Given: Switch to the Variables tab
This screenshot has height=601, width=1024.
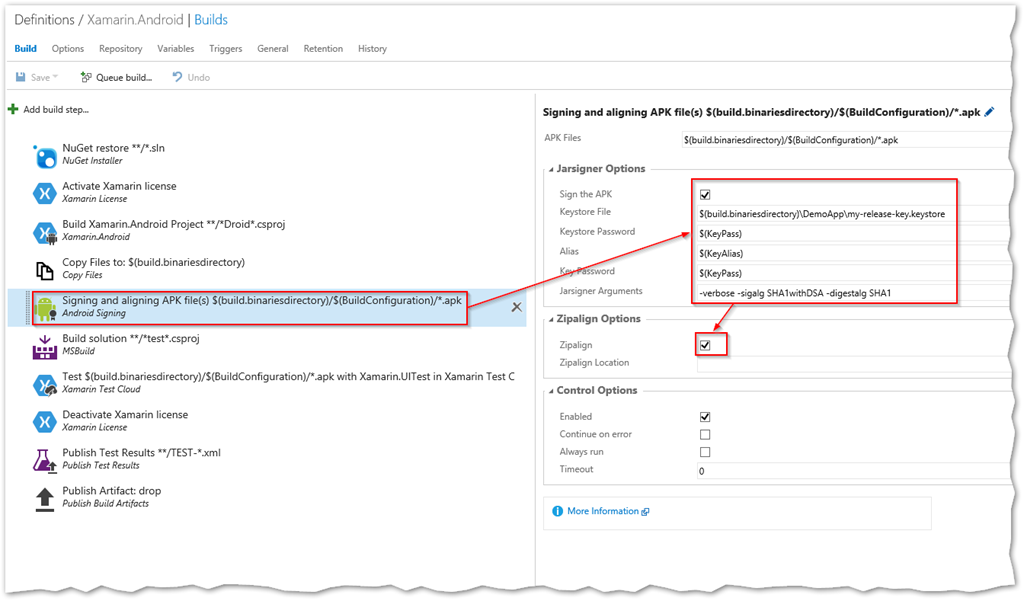Looking at the screenshot, I should coord(176,48).
